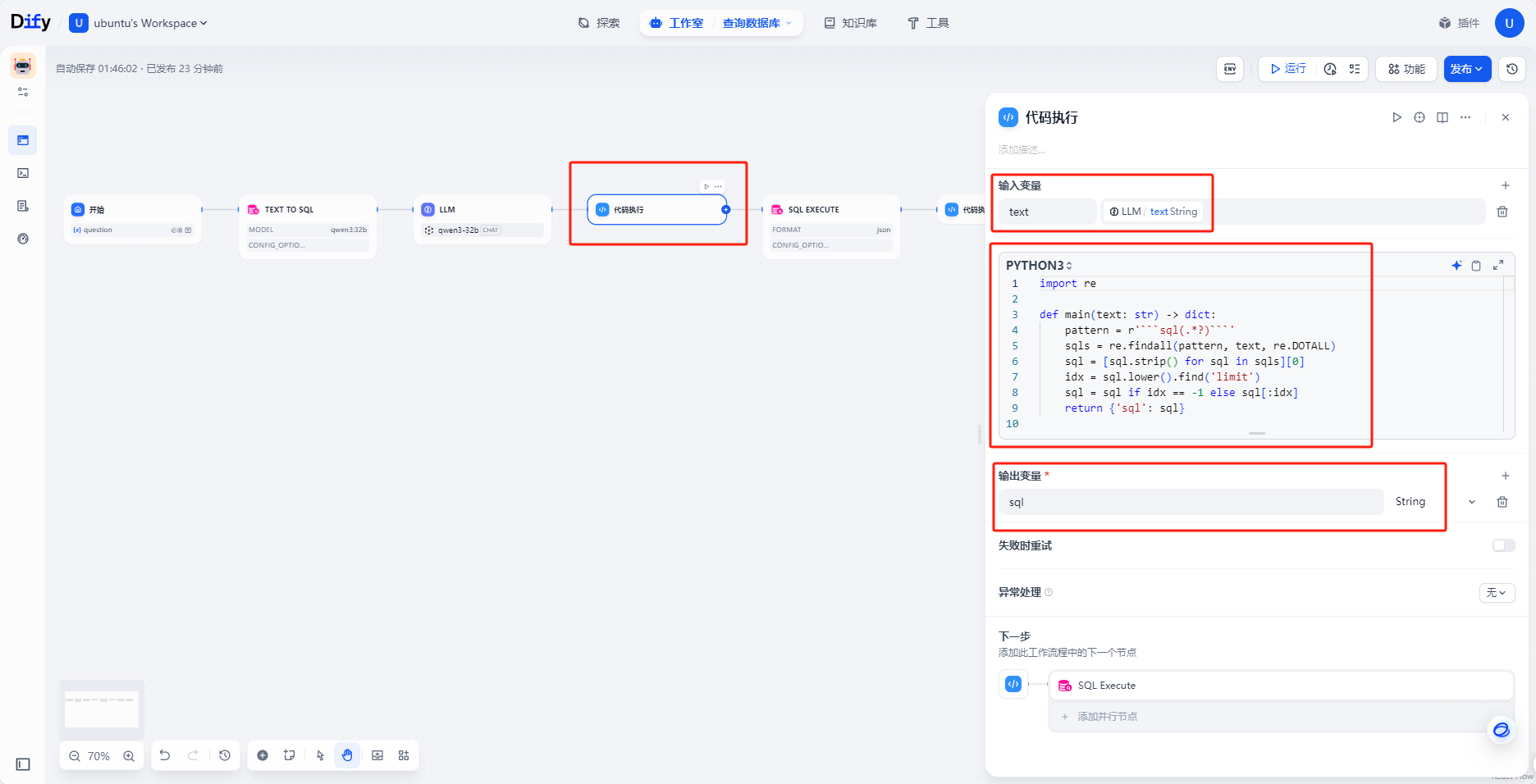Screen dimensions: 1536x784
Task: Open the monitoring icon in left sidebar
Action: click(23, 239)
